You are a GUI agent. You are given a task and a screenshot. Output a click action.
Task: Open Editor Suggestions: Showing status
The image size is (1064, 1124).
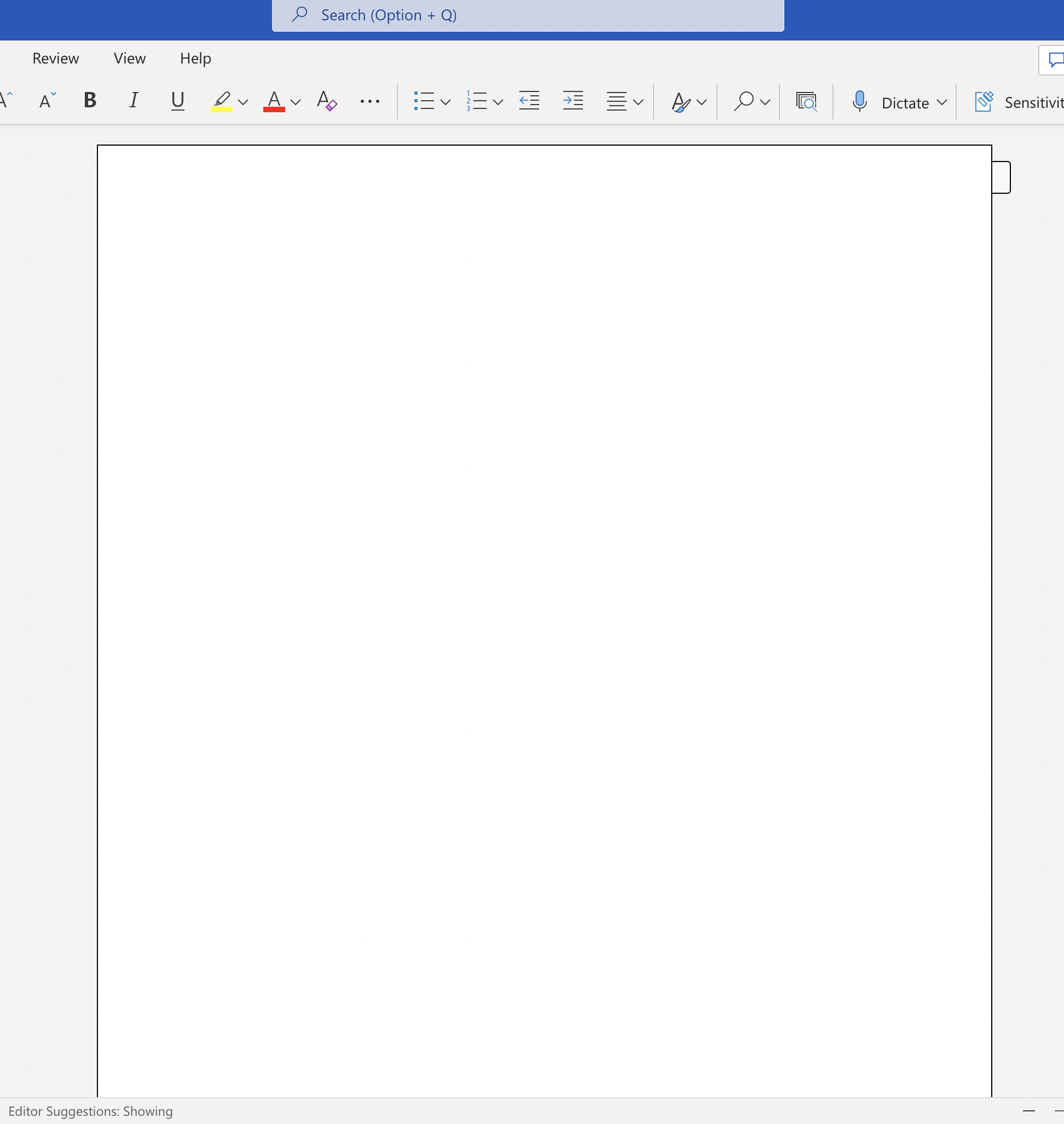[x=91, y=1111]
